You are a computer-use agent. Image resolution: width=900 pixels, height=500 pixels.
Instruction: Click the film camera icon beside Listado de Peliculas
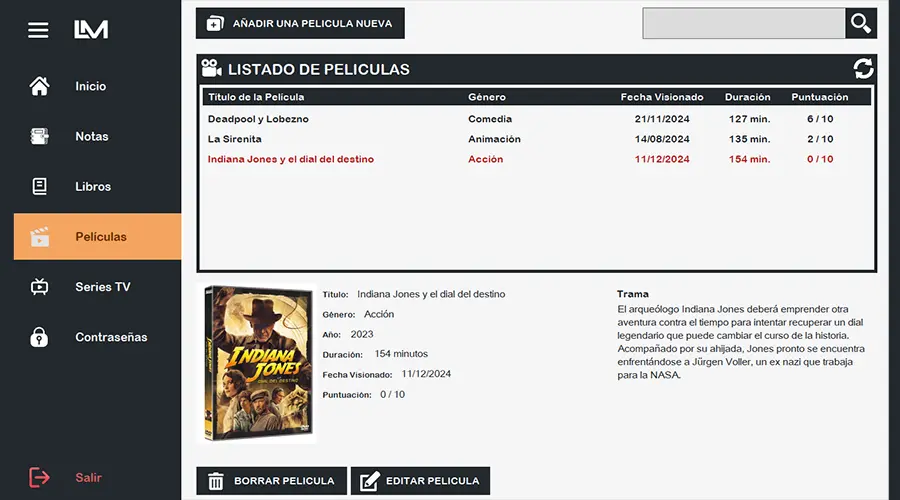click(x=211, y=68)
